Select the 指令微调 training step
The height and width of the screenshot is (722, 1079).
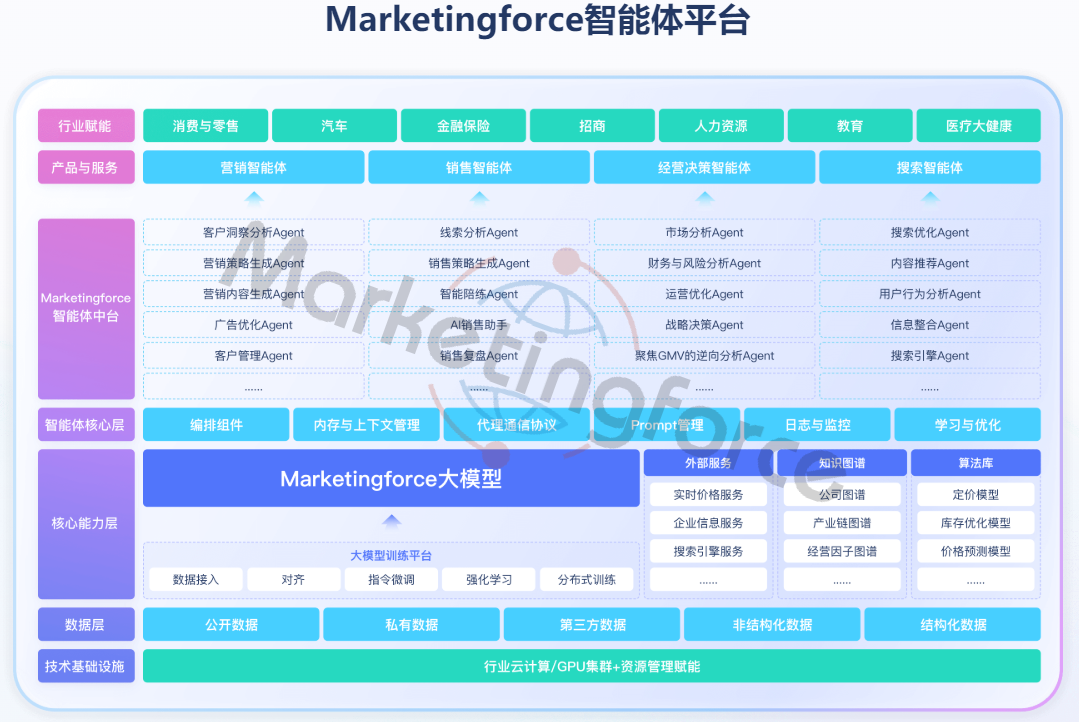(x=391, y=580)
